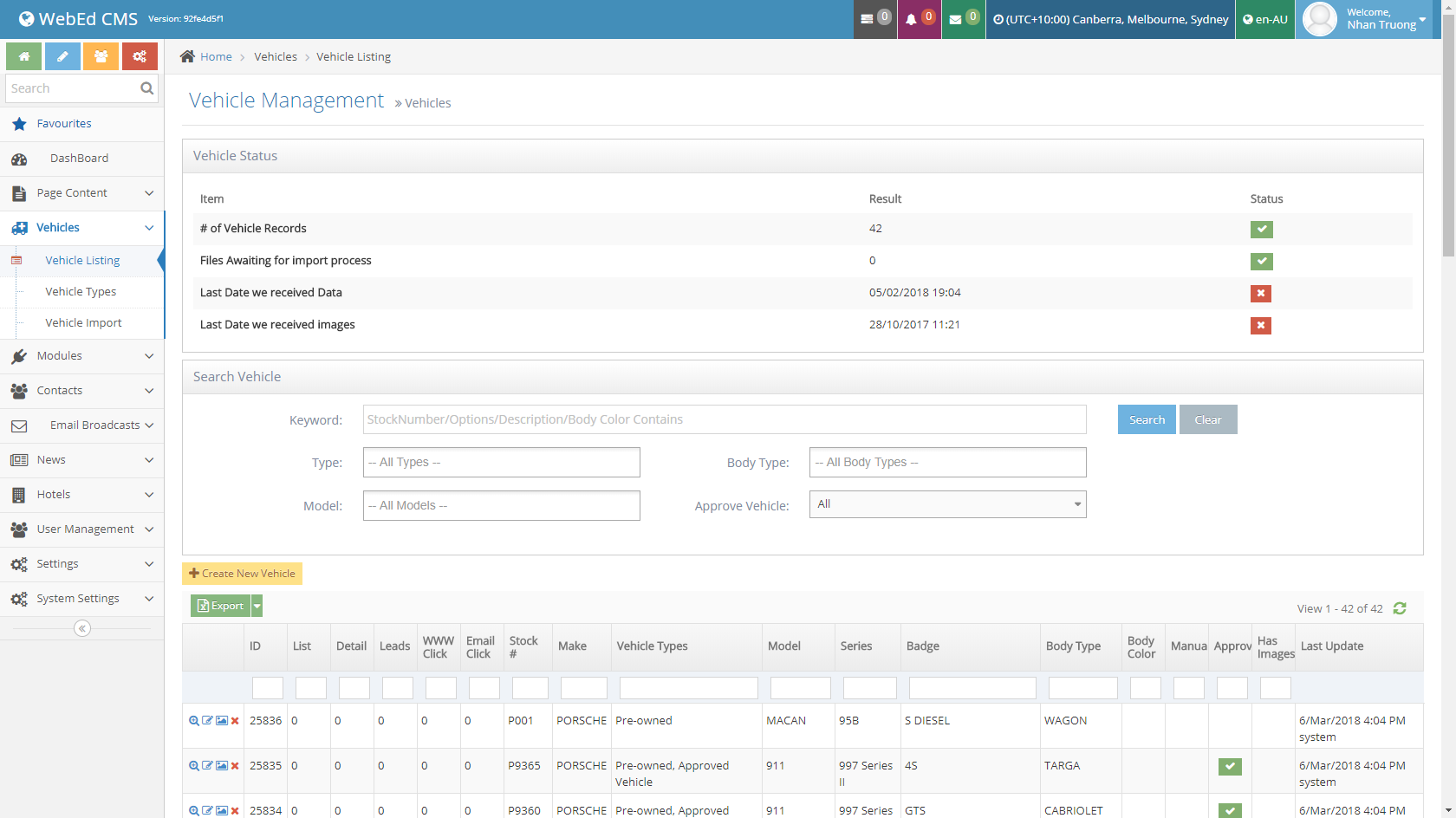Click the approved checkmark for vehicle 25835
Image resolution: width=1456 pixels, height=818 pixels.
tap(1230, 766)
